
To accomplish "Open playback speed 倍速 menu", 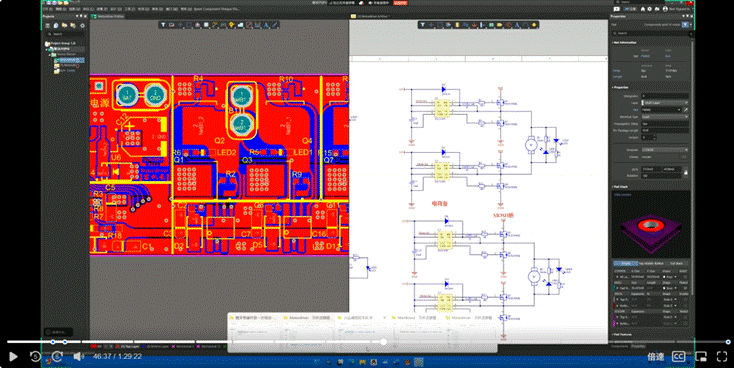I will pos(656,357).
